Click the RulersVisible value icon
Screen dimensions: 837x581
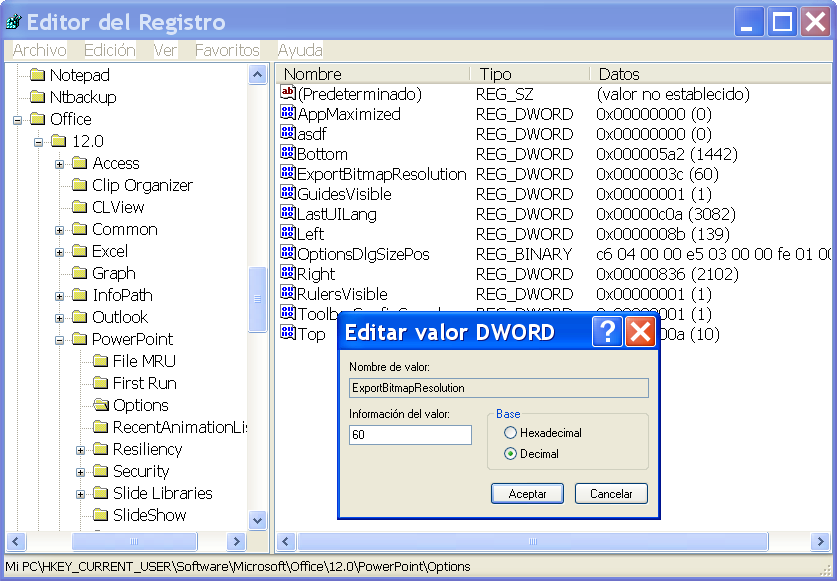pos(288,293)
